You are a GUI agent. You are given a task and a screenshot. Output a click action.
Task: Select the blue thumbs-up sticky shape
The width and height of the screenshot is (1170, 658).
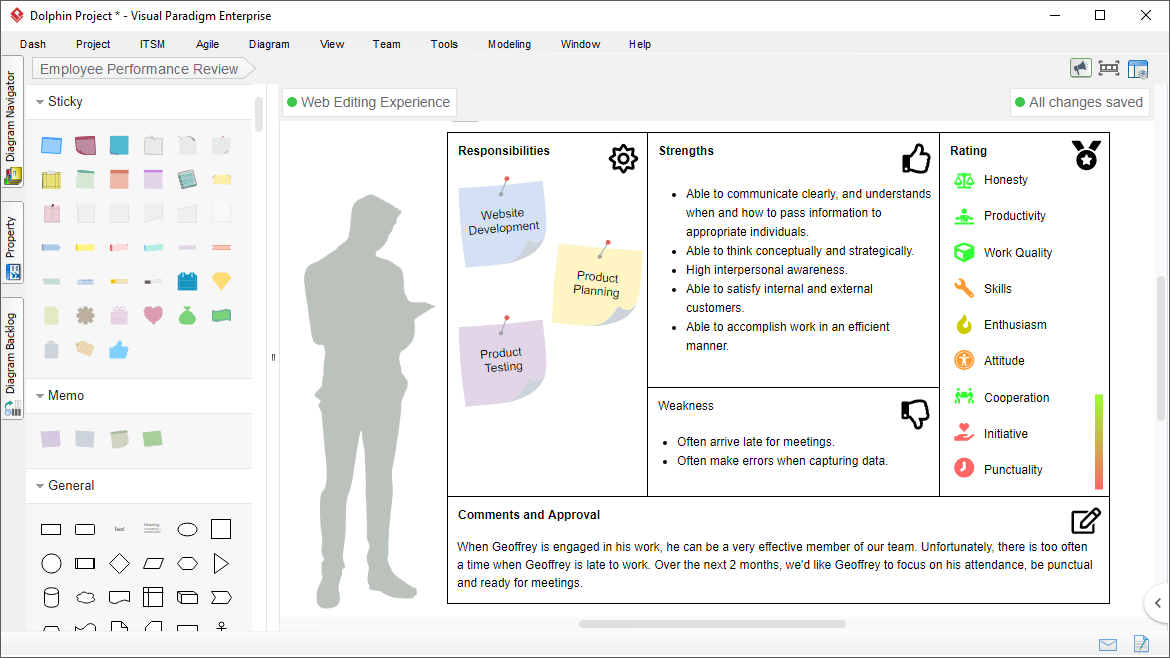[119, 349]
